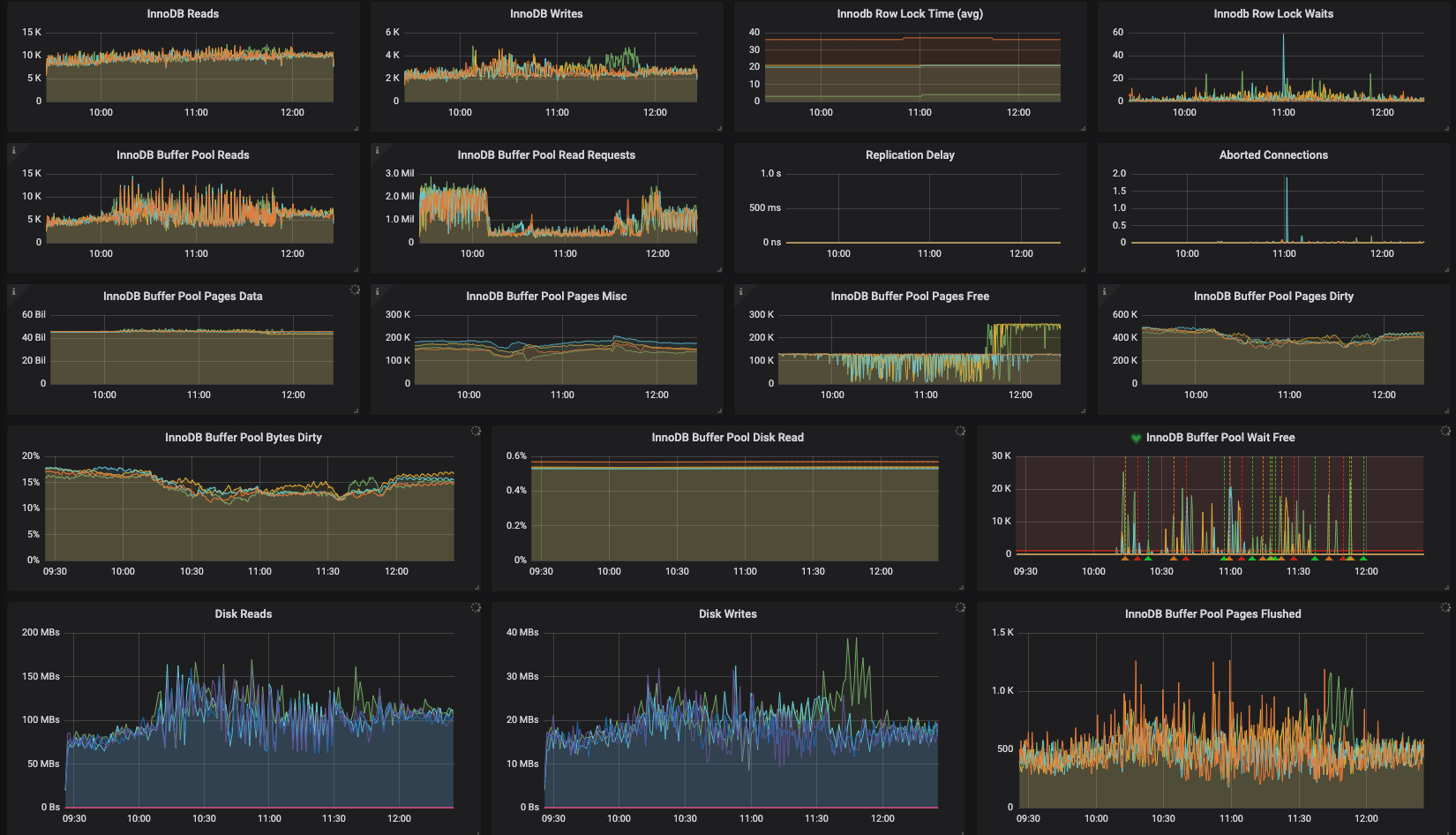1456x835 pixels.
Task: Open InnoDB Buffer Pool Wait Free title menu
Action: (x=1220, y=438)
